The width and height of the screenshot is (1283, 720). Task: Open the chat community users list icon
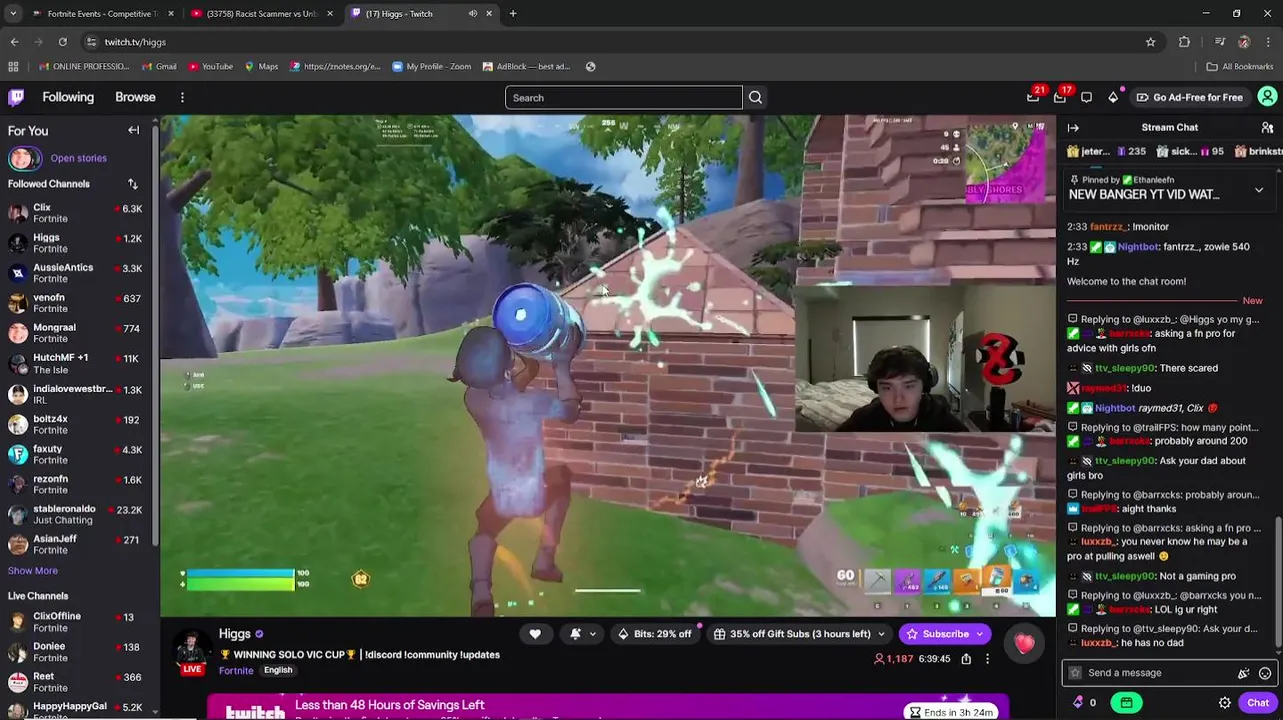click(1267, 128)
